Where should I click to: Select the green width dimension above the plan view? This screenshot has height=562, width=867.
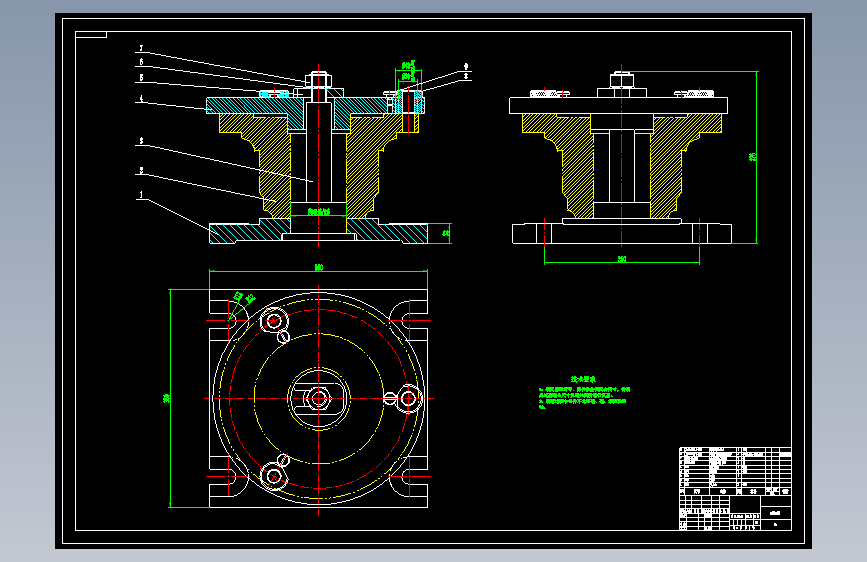coord(318,268)
